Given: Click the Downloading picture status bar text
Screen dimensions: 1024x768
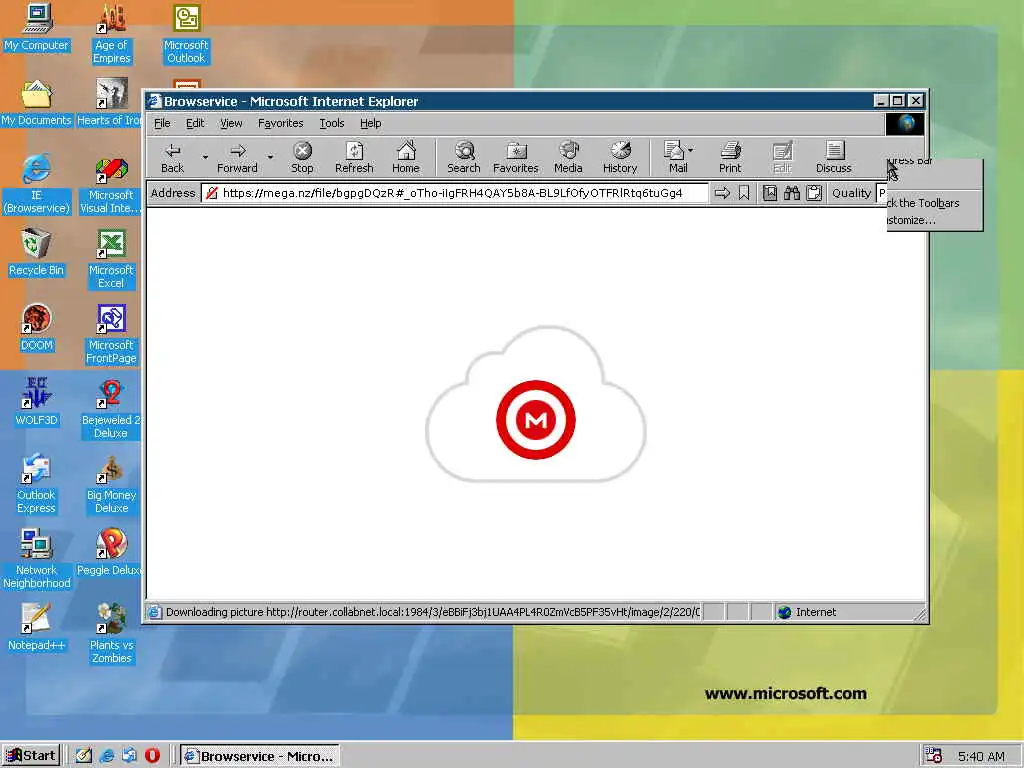Looking at the screenshot, I should [x=432, y=612].
